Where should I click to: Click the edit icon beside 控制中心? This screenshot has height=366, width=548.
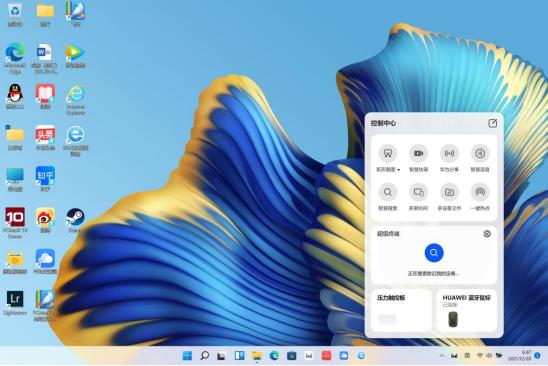[x=492, y=123]
